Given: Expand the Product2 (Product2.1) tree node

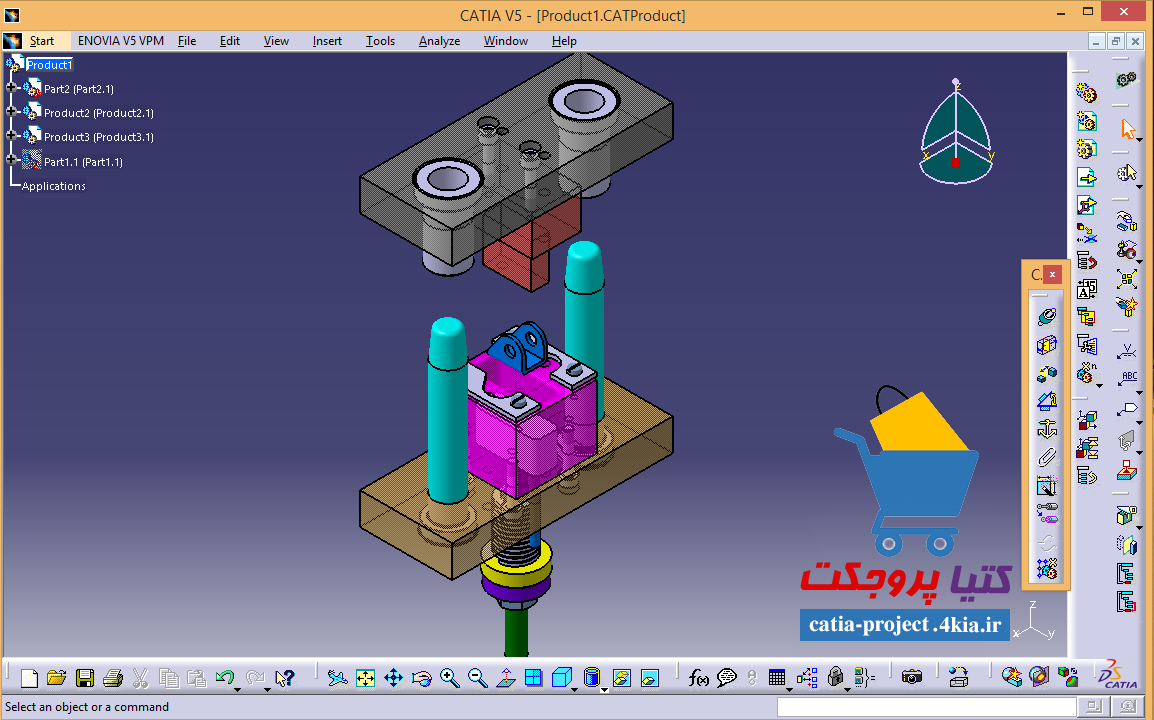Looking at the screenshot, I should click(x=11, y=112).
